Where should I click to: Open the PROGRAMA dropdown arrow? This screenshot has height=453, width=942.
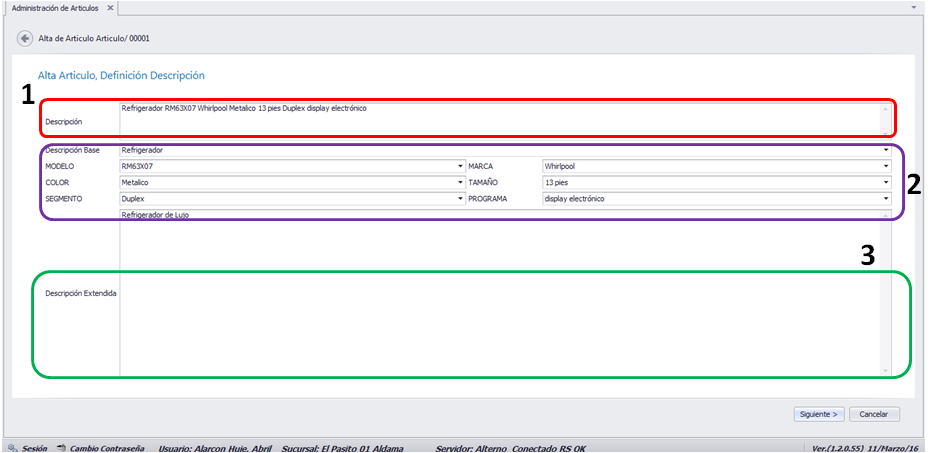(x=886, y=199)
